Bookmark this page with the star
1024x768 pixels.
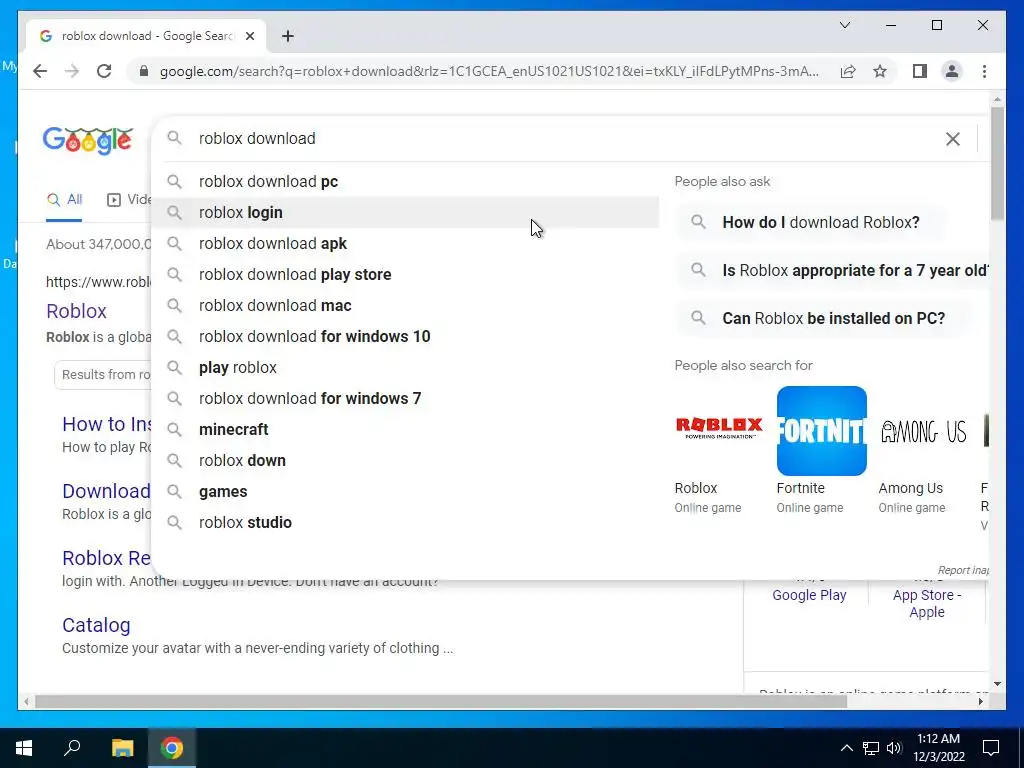pyautogui.click(x=880, y=71)
